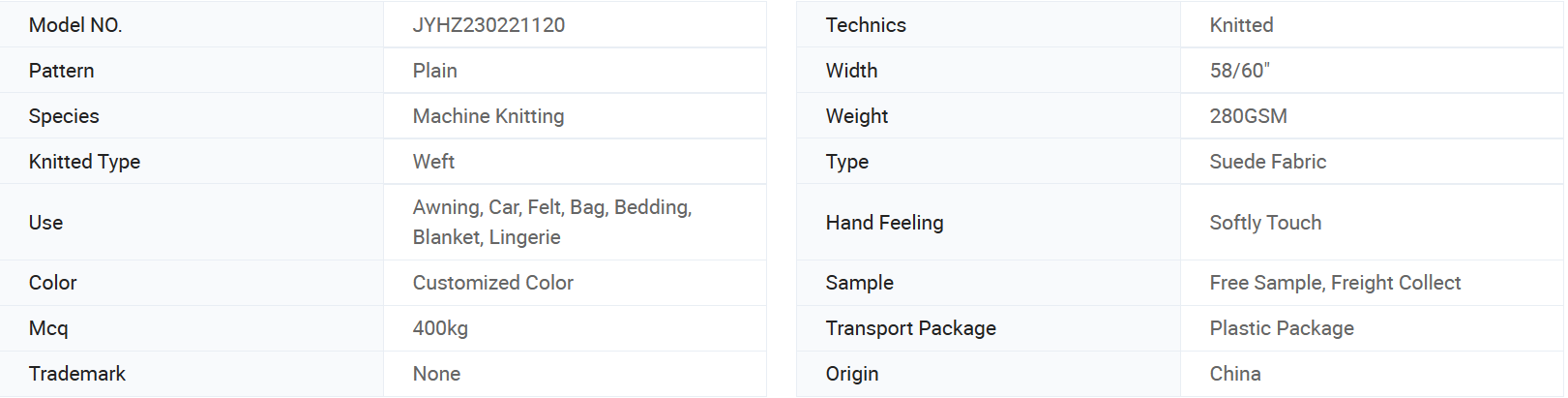Select the Type value Suede Fabric
This screenshot has height=398, width=1568.
pos(1267,162)
